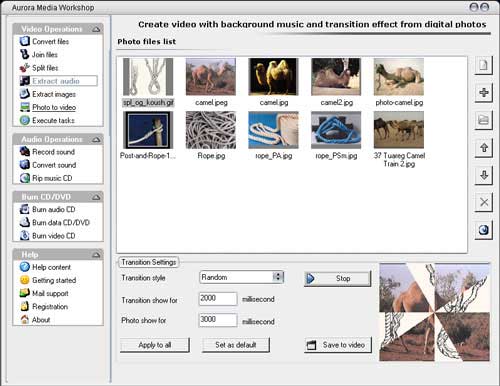Move selected photo up with arrow button
Screen dimensions: 500x386
483,148
